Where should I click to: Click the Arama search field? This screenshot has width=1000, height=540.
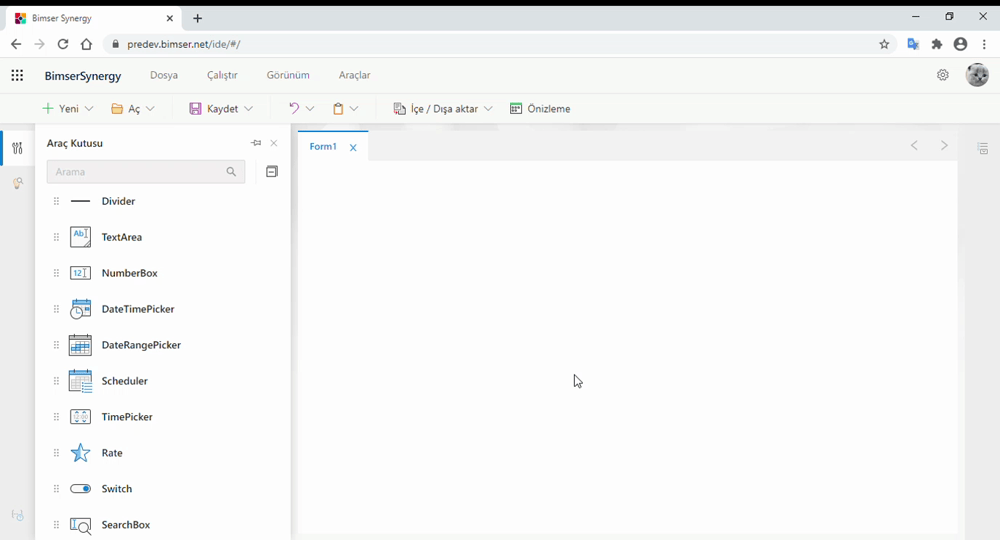coord(136,172)
